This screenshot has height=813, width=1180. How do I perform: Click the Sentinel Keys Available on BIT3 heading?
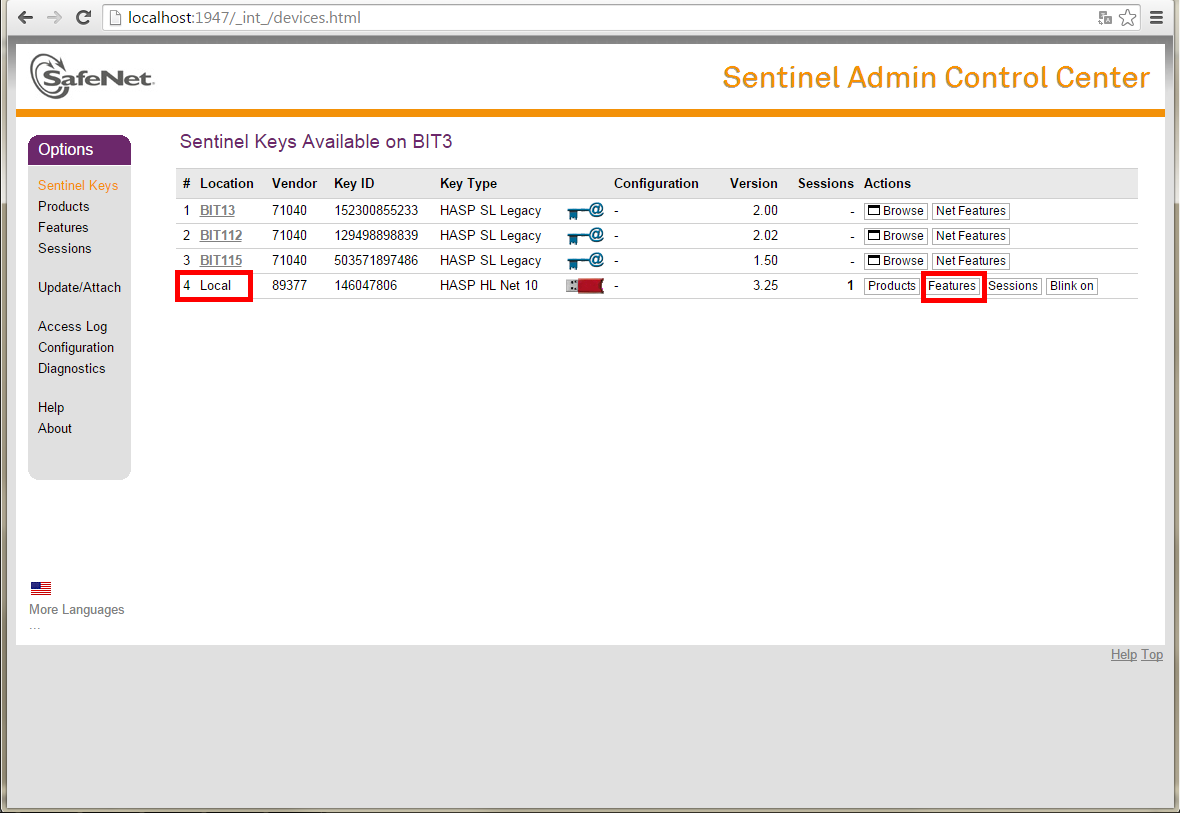tap(316, 142)
